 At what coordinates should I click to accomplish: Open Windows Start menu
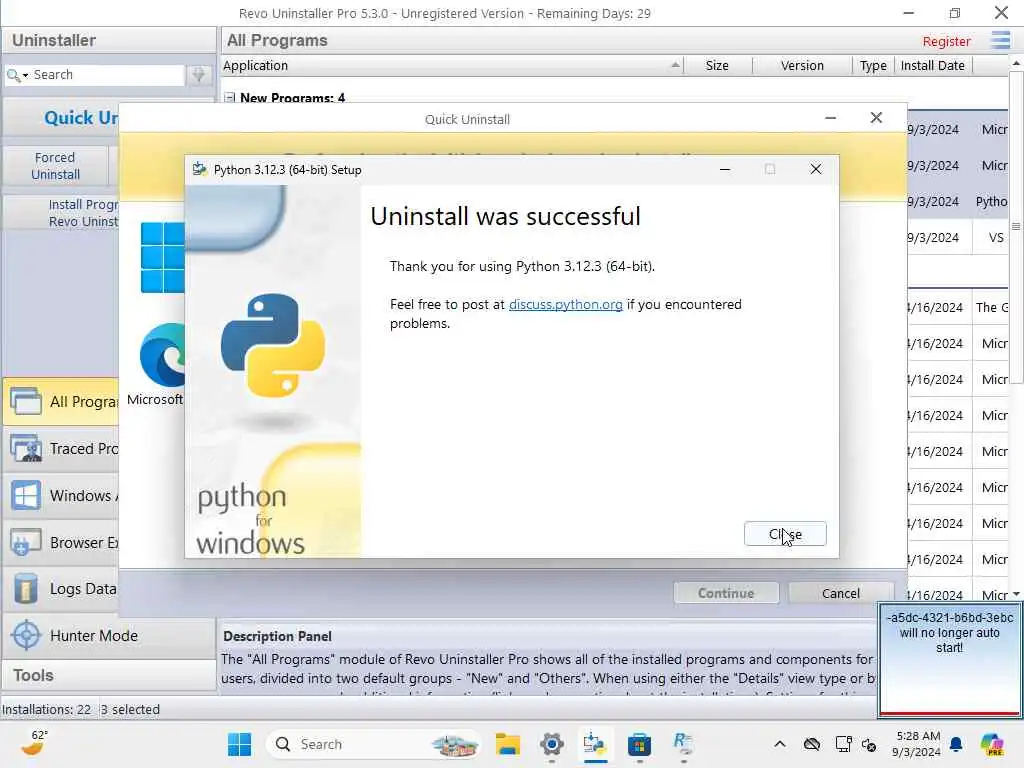239,744
